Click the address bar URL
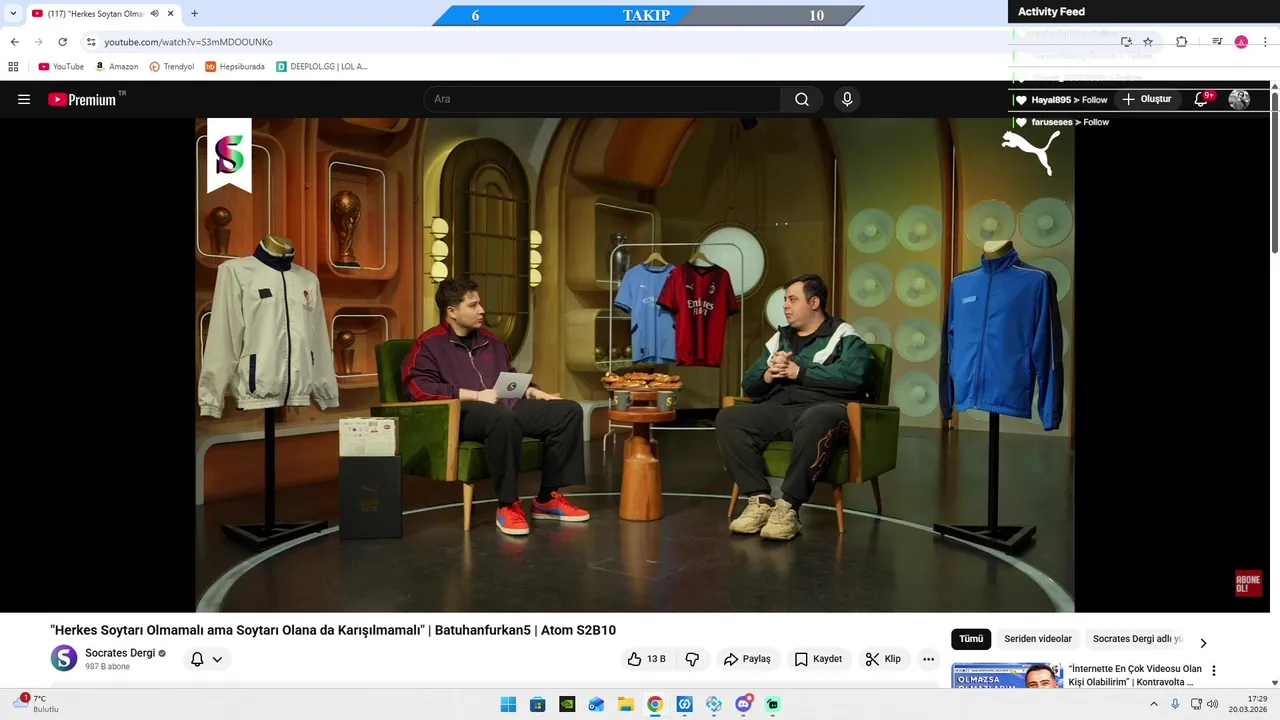This screenshot has width=1280, height=720. pos(188,42)
